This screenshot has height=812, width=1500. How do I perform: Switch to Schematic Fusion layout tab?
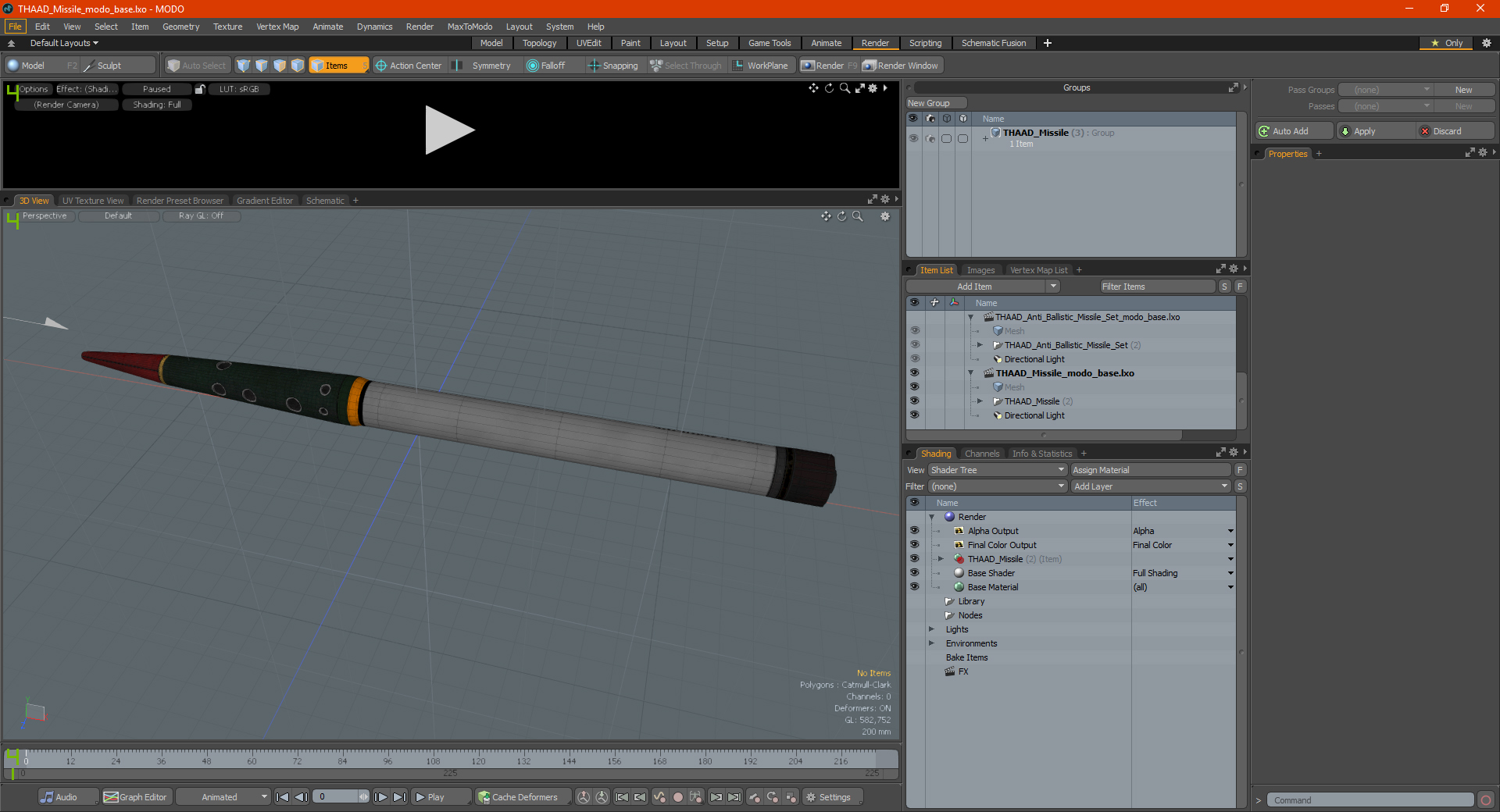994,43
